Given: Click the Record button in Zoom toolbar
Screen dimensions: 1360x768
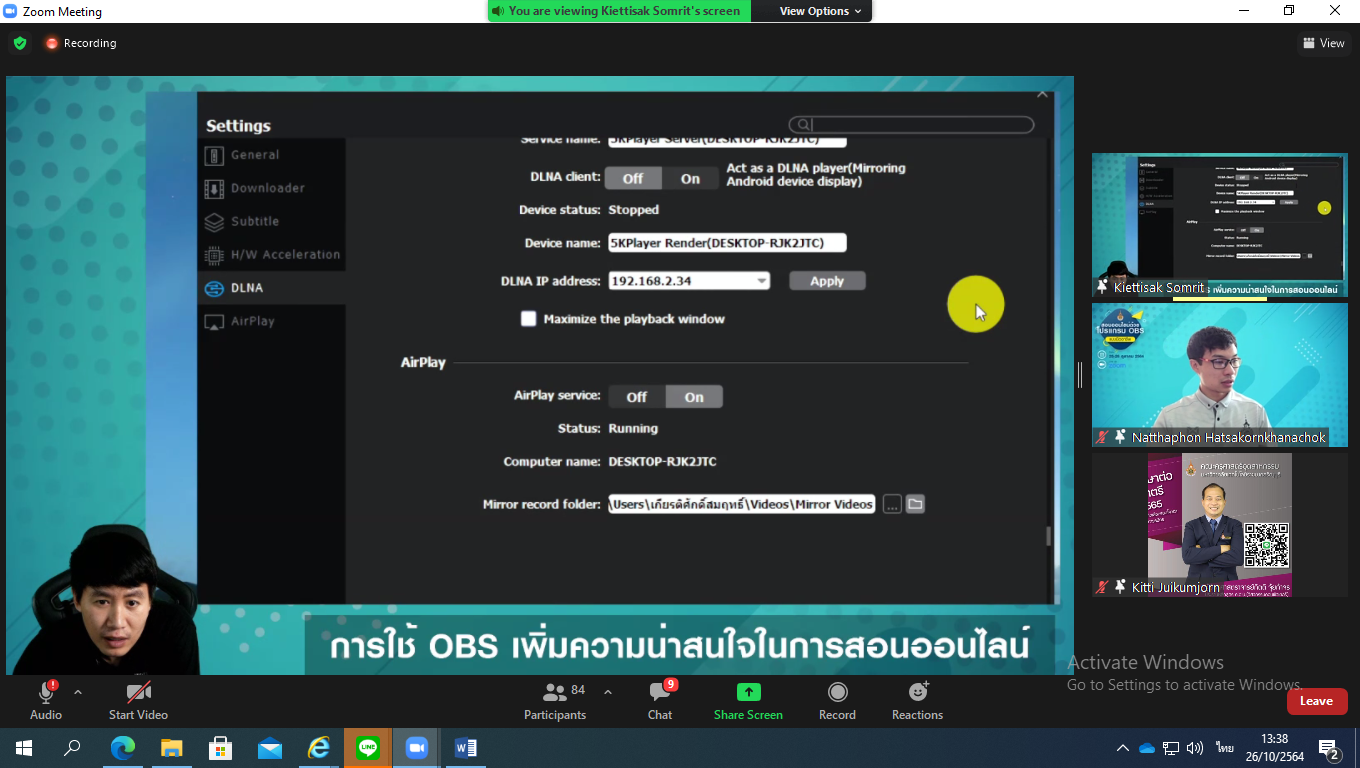Looking at the screenshot, I should 837,700.
